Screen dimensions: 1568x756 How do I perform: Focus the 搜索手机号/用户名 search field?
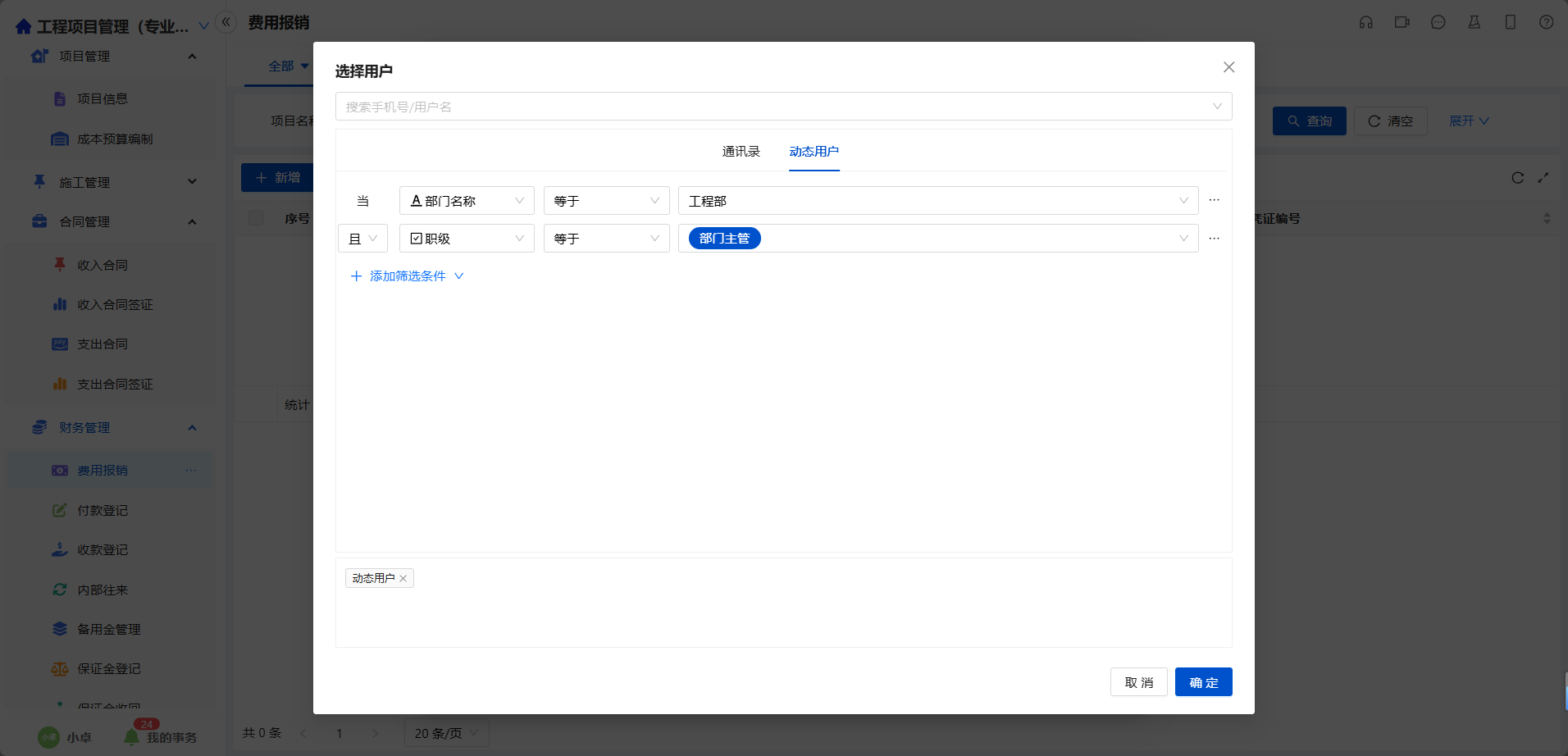[771, 107]
